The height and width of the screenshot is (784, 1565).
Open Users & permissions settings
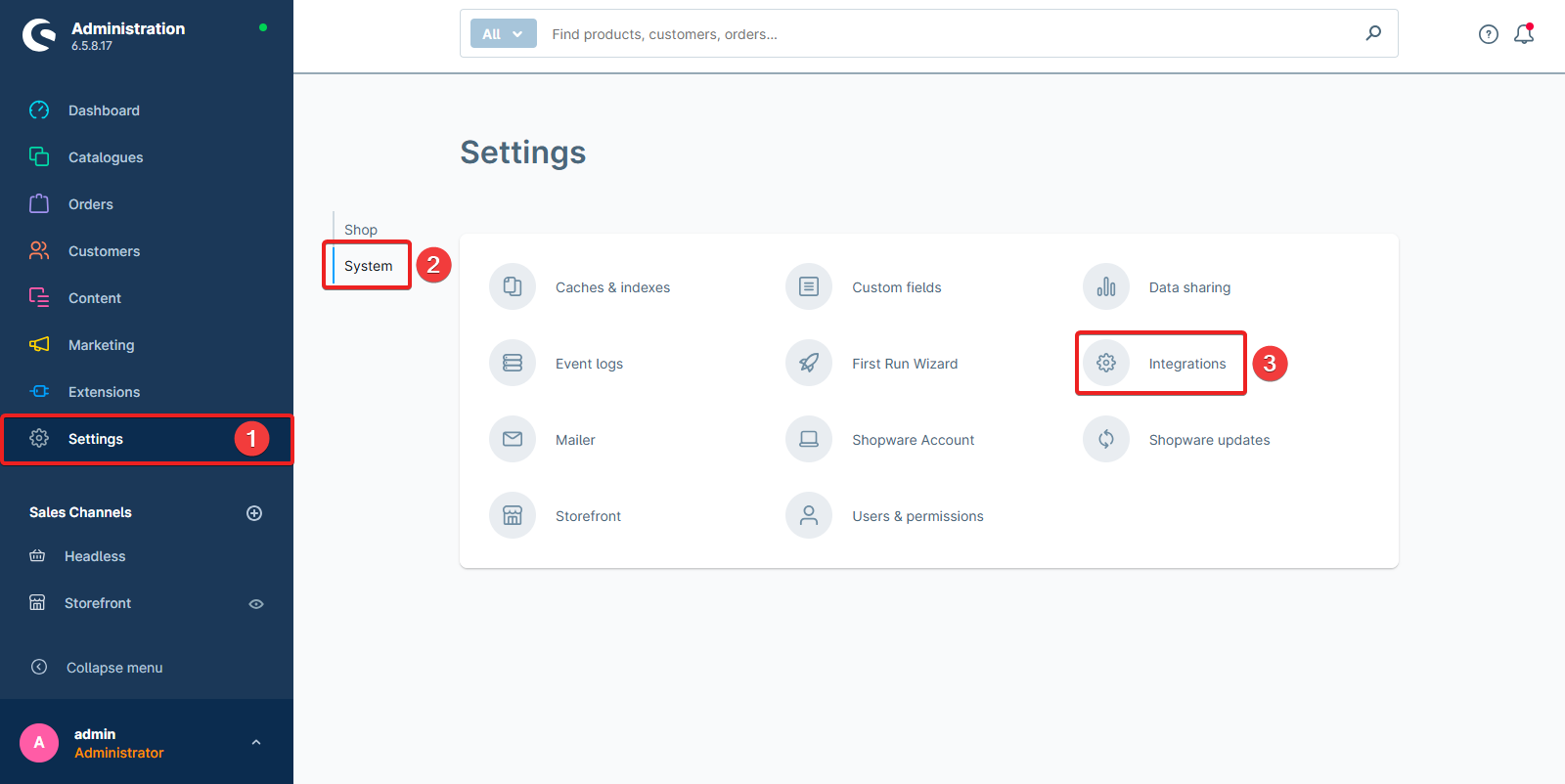click(x=917, y=516)
